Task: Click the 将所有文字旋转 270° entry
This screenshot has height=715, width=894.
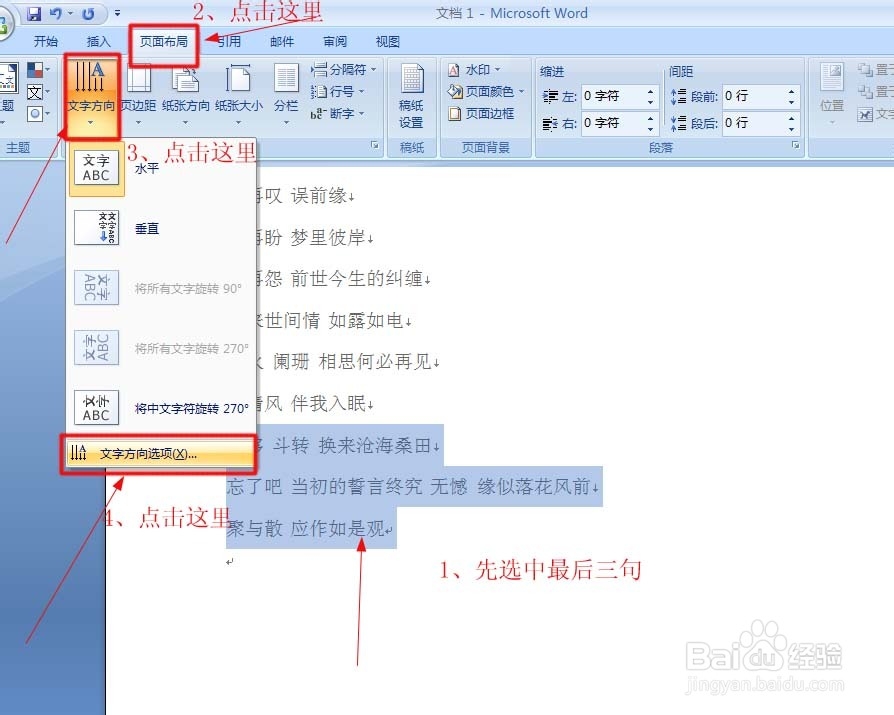Action: [161, 348]
